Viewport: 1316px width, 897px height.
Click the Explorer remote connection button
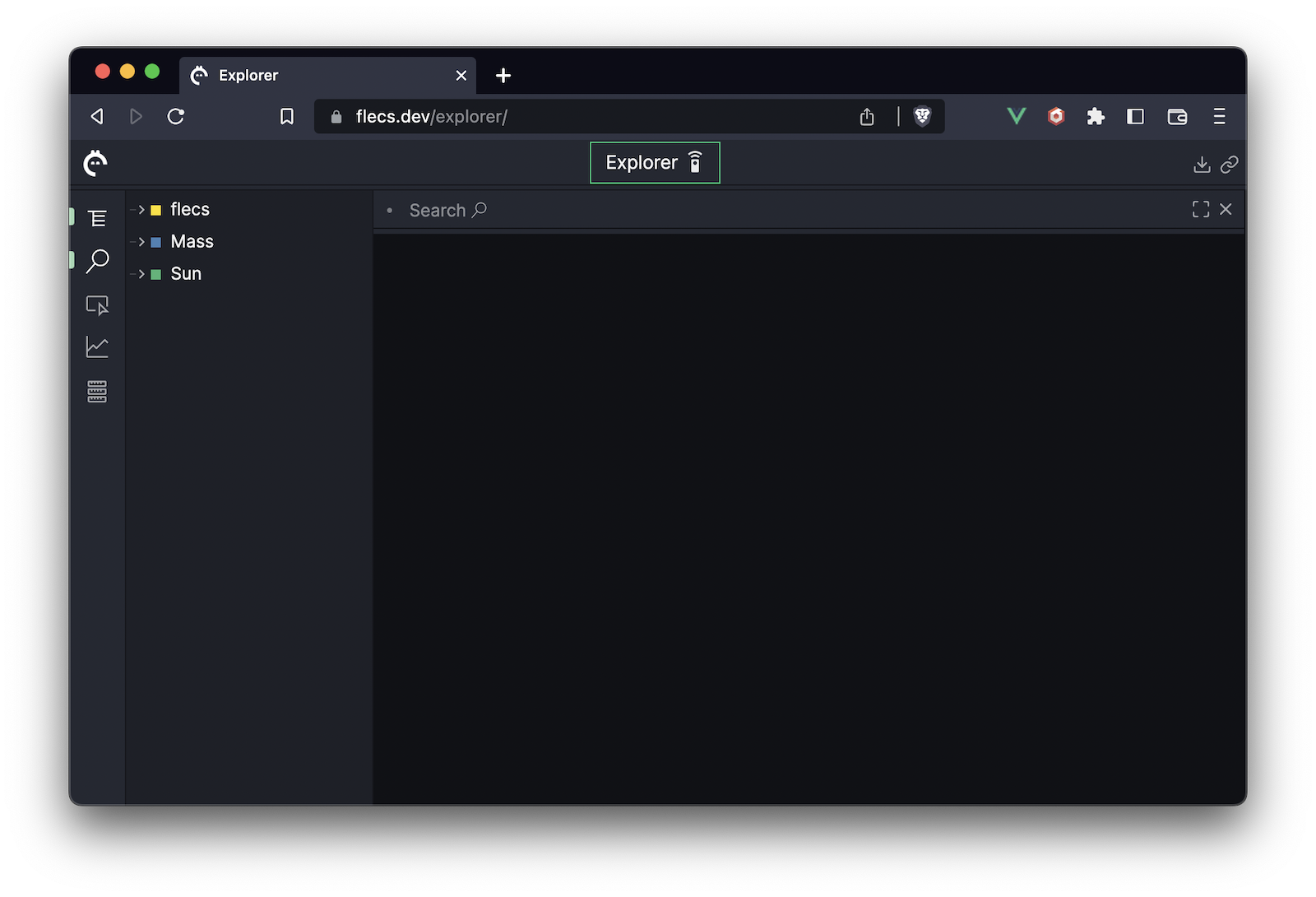(x=655, y=163)
